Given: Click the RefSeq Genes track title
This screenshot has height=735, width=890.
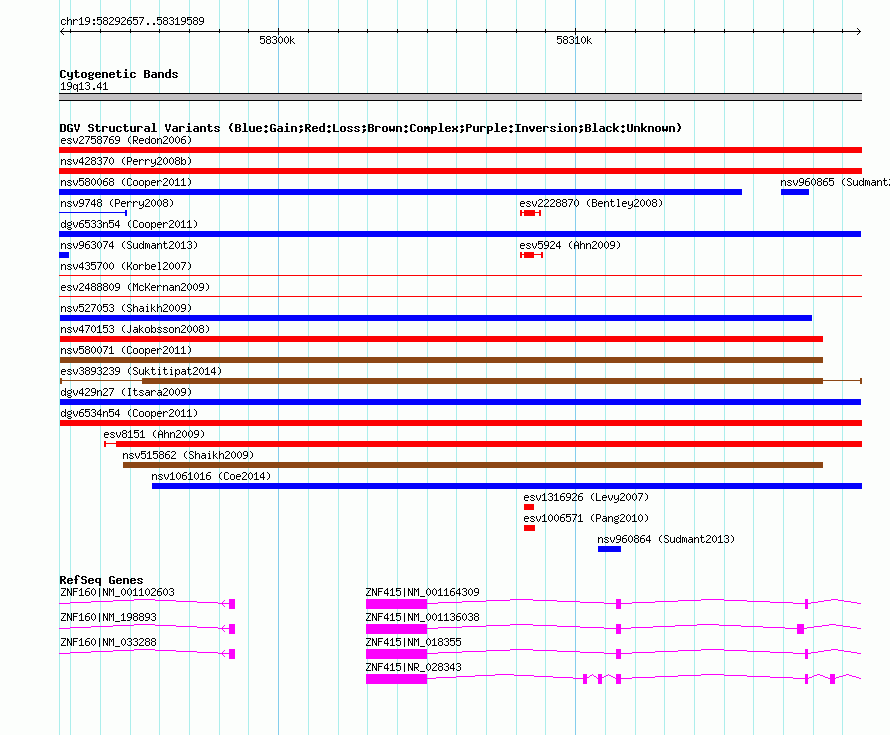Looking at the screenshot, I should (x=101, y=580).
